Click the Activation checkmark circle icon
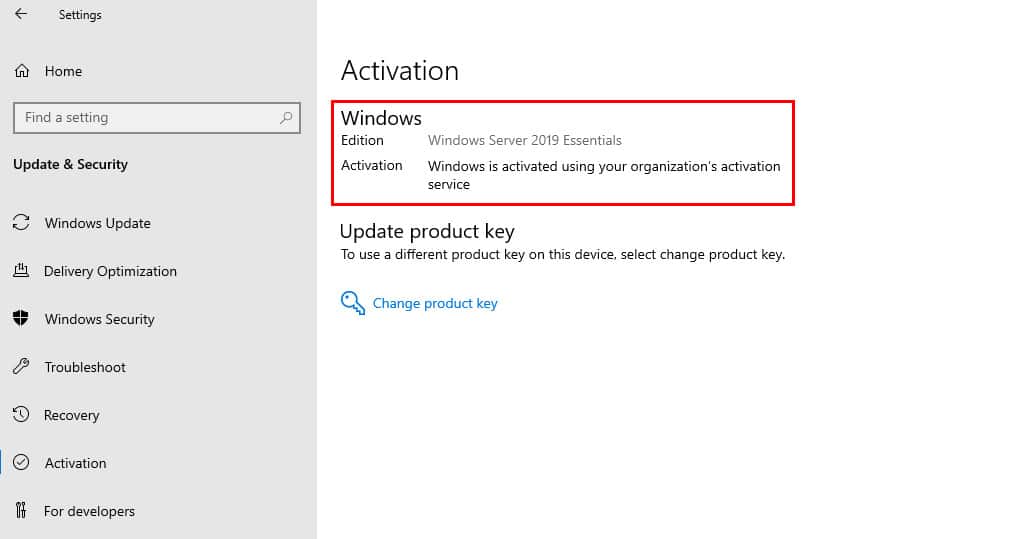This screenshot has height=539, width=1024. click(21, 463)
